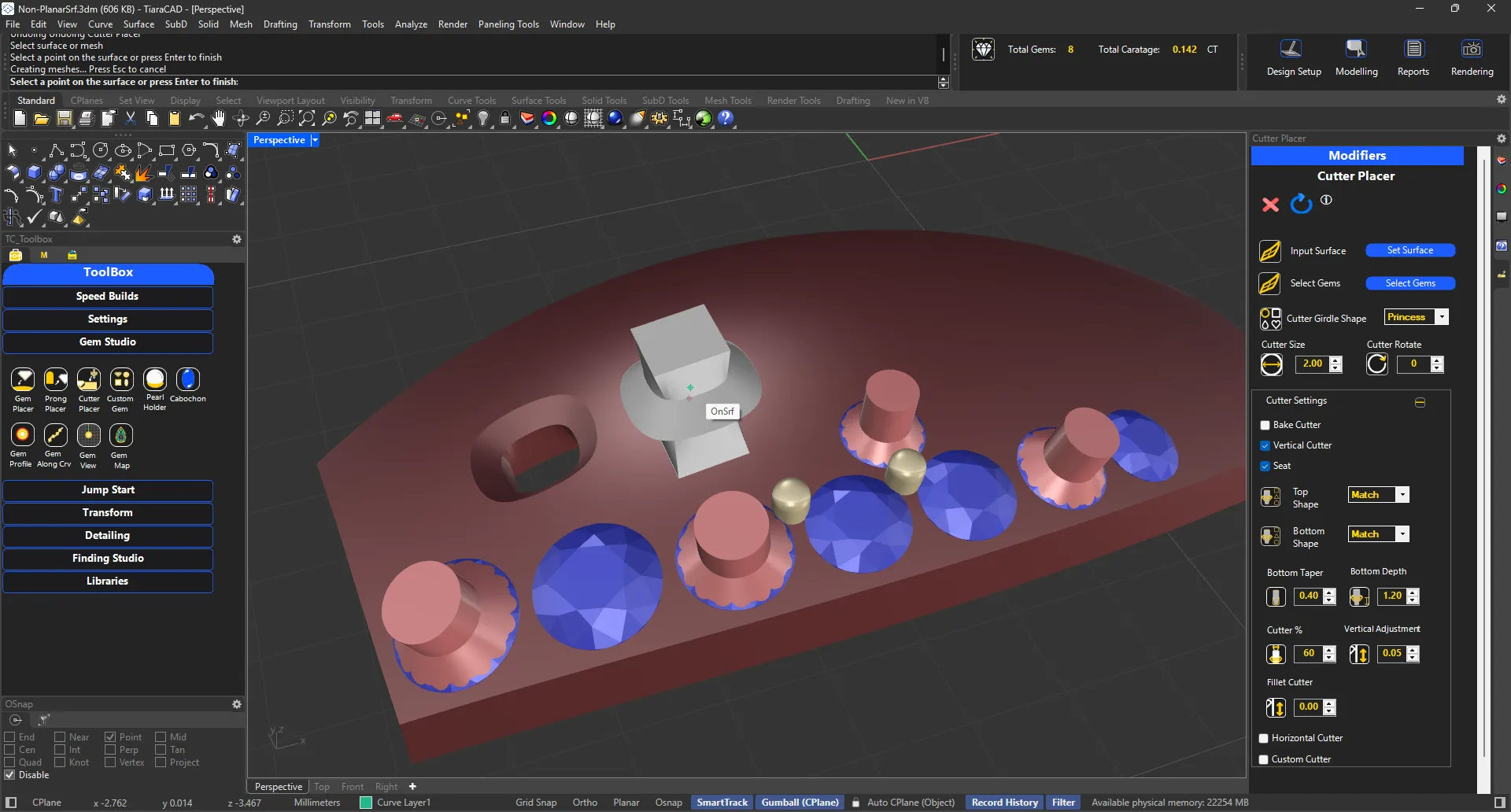Click the Pearl Holder icon
The image size is (1511, 812).
click(155, 380)
